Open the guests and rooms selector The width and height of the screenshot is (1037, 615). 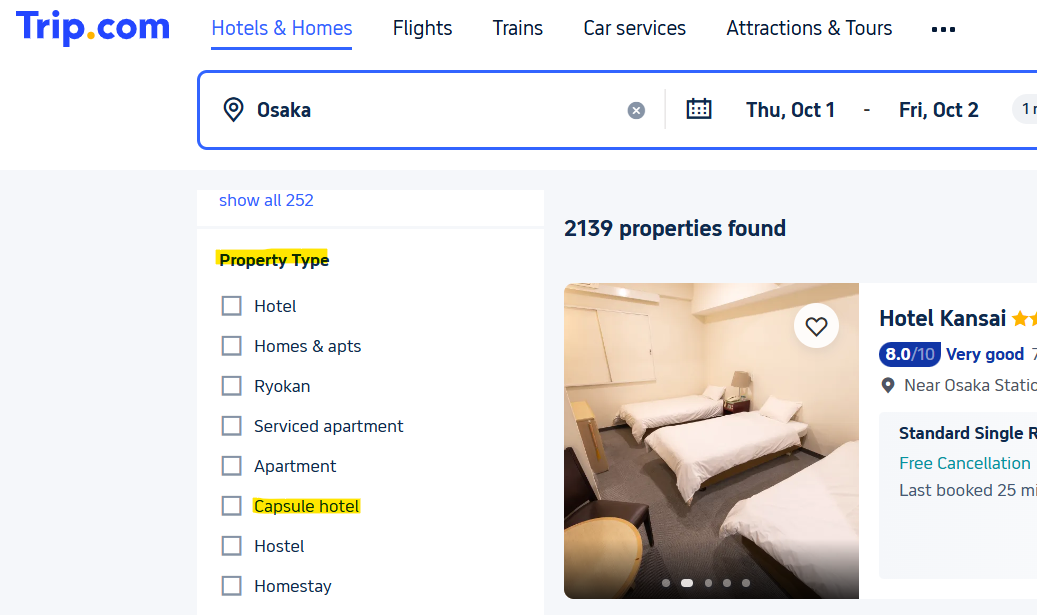pyautogui.click(x=1025, y=109)
